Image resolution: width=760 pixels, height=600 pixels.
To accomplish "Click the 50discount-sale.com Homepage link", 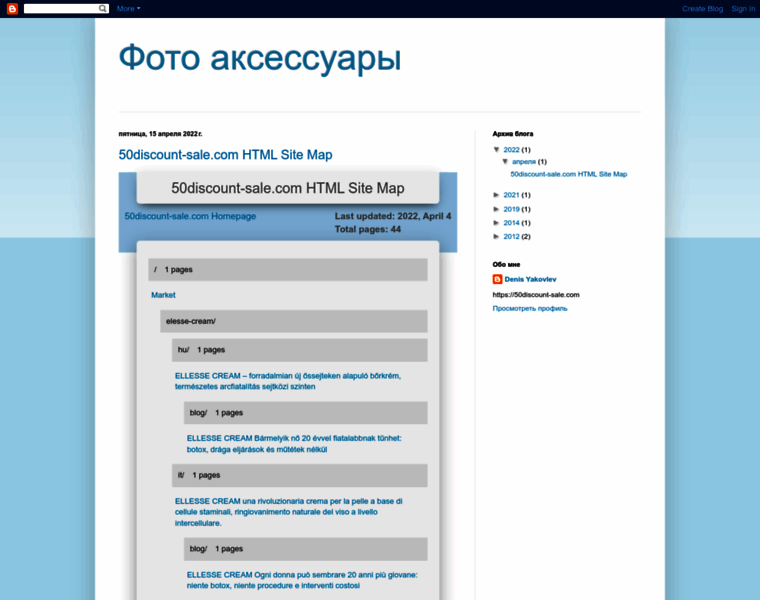I will coord(190,216).
